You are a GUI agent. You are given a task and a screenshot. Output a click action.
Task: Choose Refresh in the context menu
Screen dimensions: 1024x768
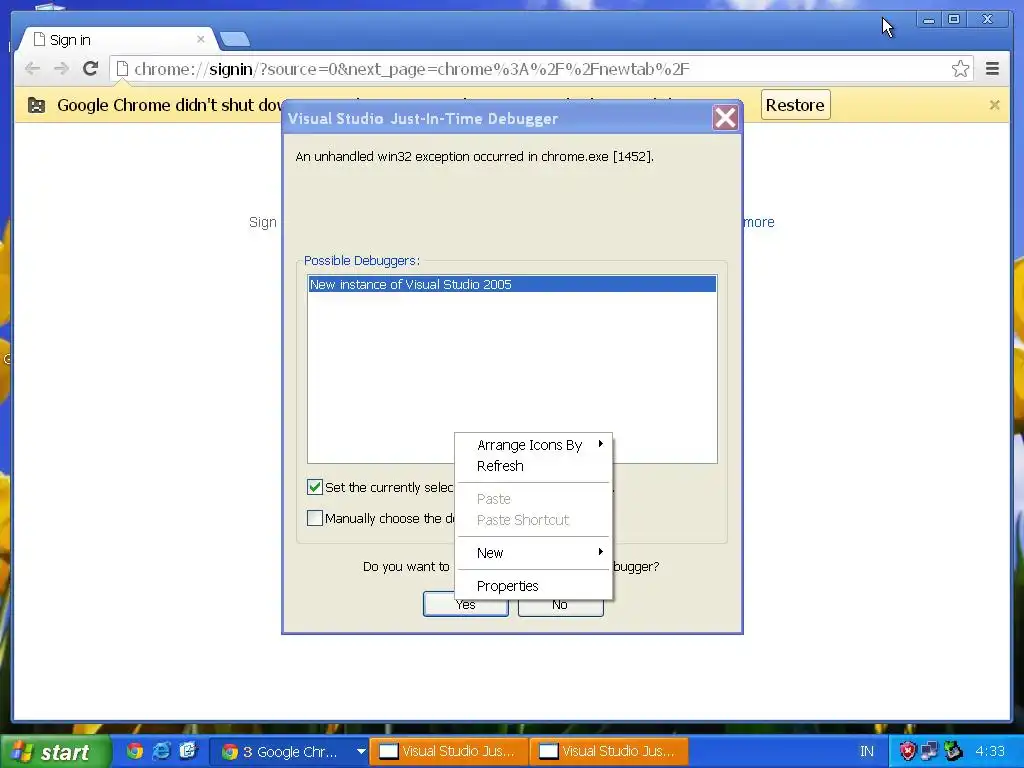[534, 466]
